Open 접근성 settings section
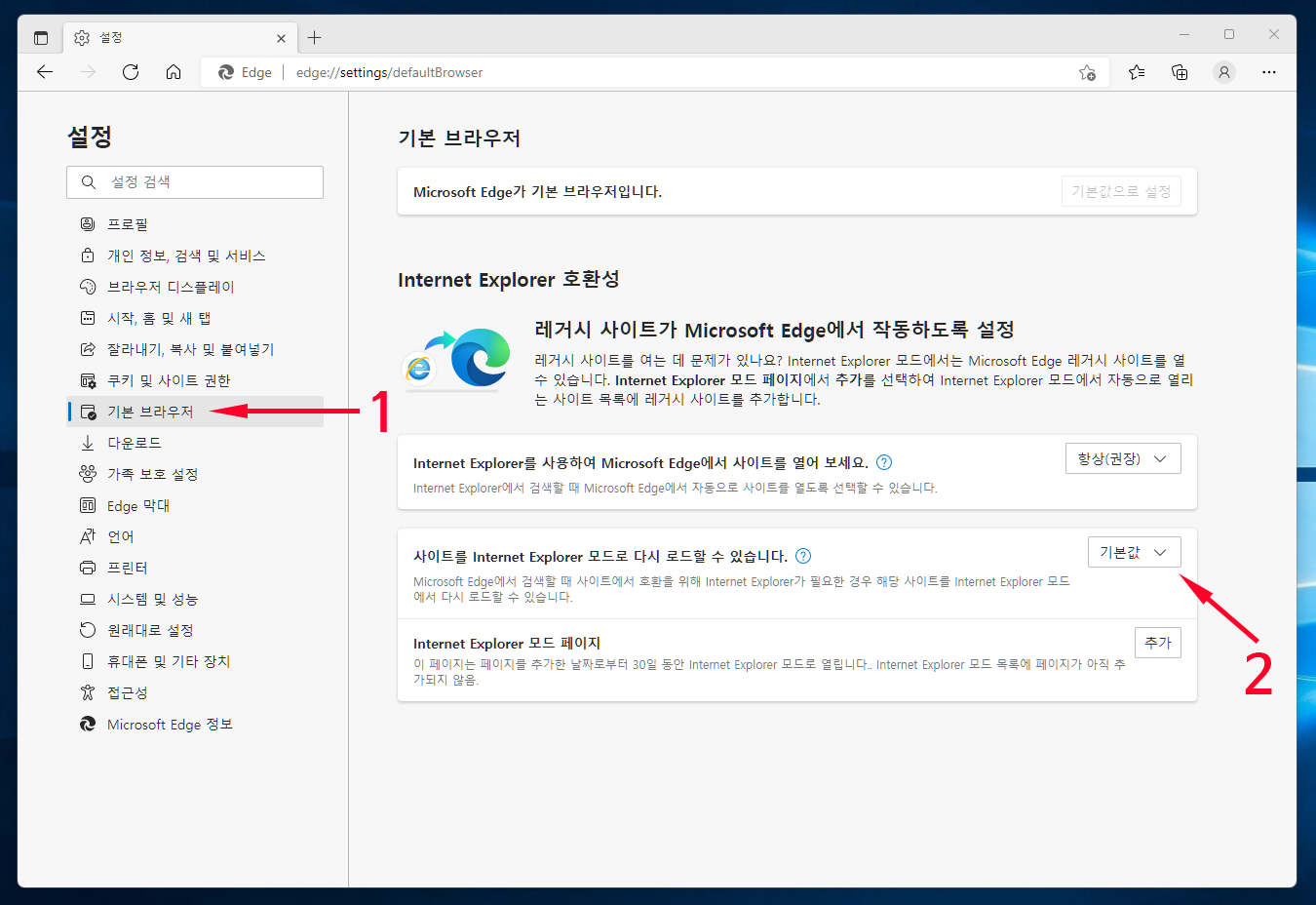 coord(195,692)
